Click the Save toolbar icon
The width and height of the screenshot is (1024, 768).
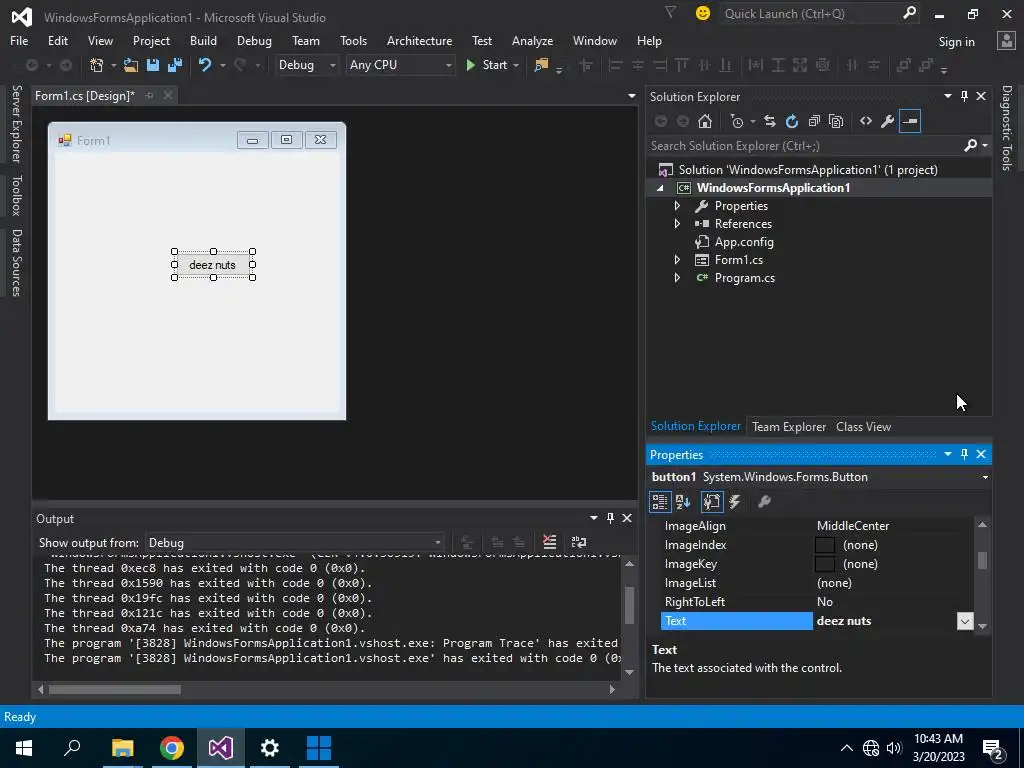153,65
